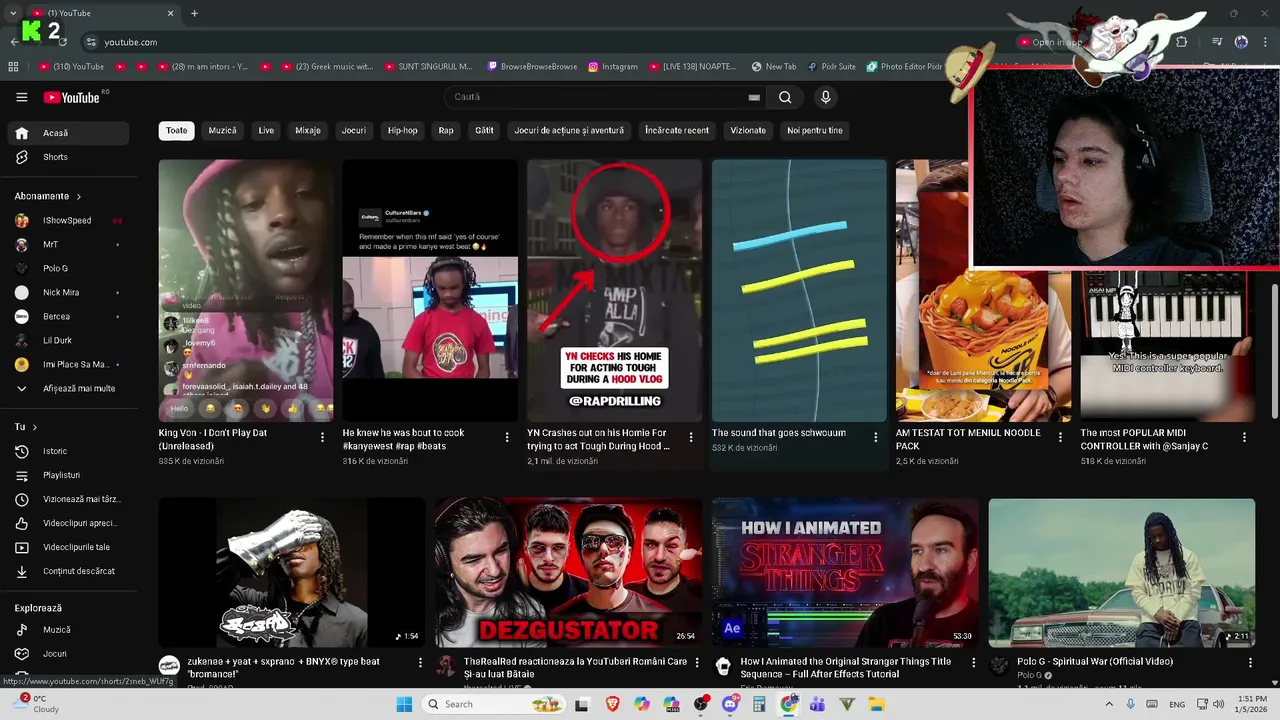This screenshot has width=1280, height=720.
Task: Open MrT subscription channel
Action: (x=68, y=244)
